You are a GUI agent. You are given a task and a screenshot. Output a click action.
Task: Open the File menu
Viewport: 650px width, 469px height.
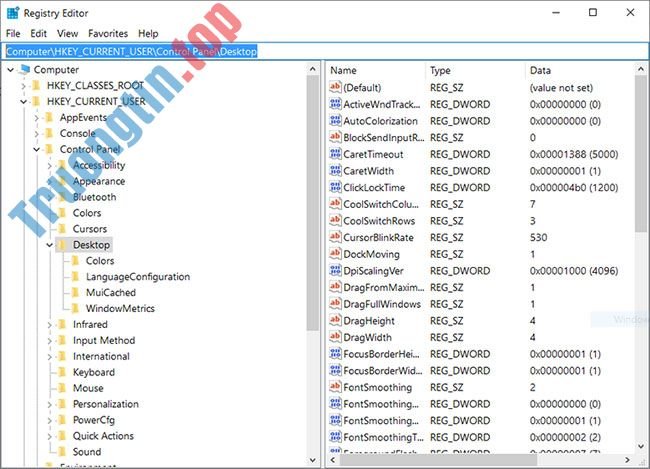[x=13, y=33]
